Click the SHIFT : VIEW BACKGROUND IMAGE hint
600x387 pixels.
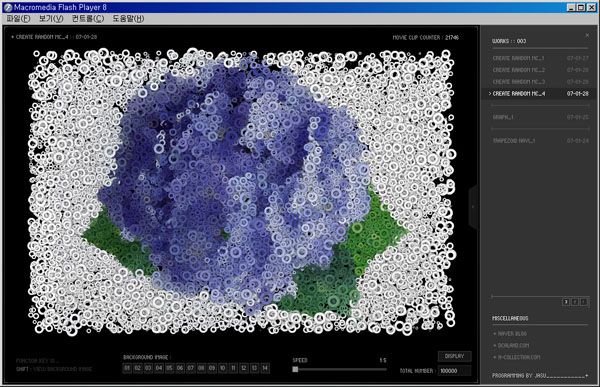click(54, 369)
